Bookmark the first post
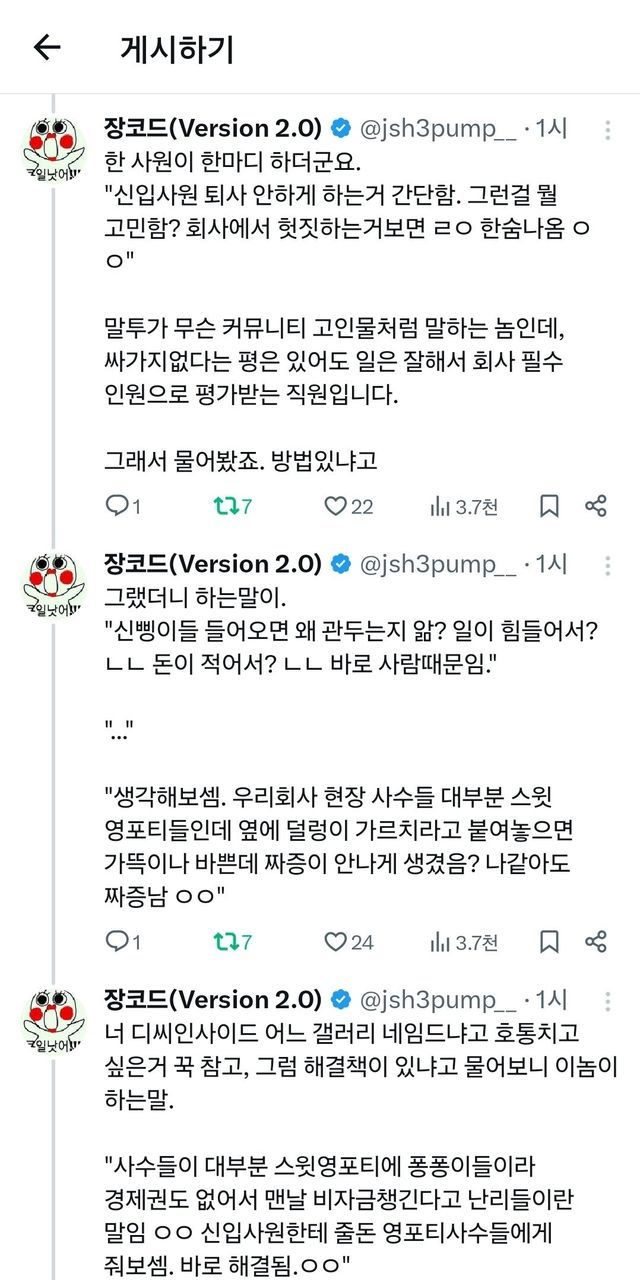Screen dimensions: 640x1280 pos(549,507)
